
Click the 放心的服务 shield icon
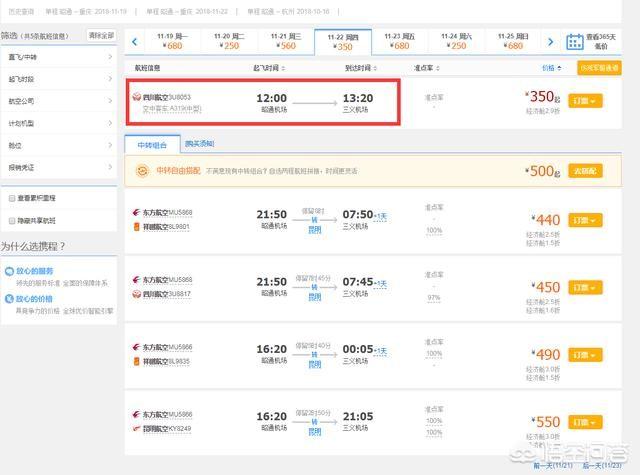click(x=8, y=272)
